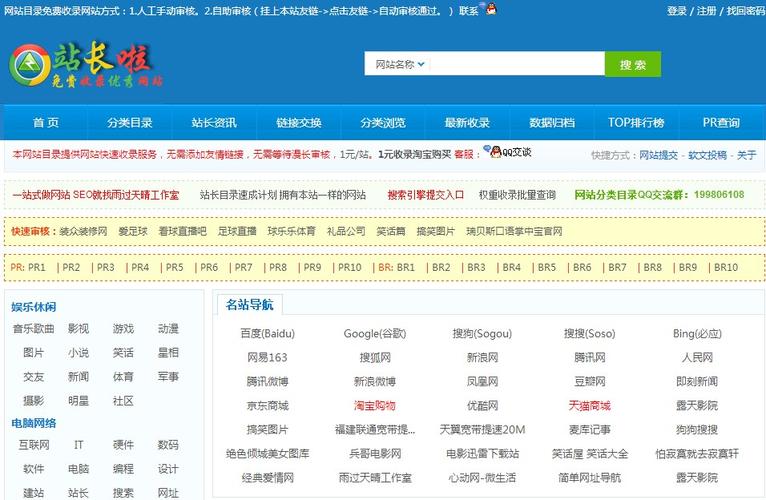Open 淘宝购物 red site link

(375, 406)
